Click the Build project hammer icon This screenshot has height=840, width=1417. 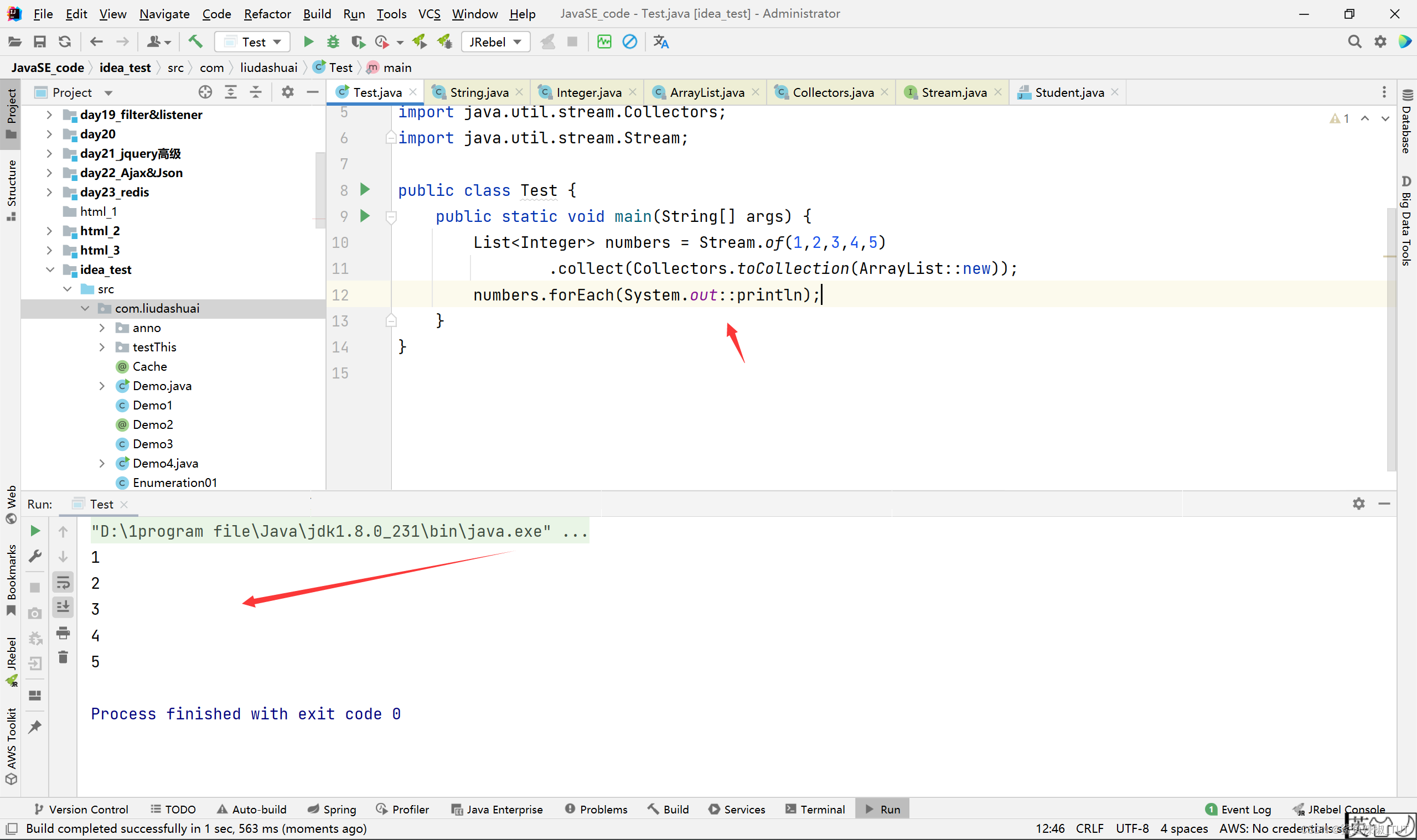[195, 42]
